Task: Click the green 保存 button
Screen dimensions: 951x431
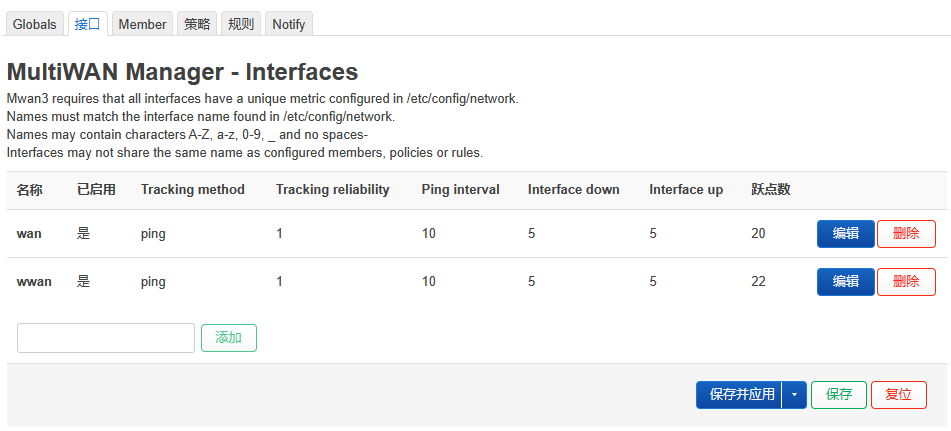Action: [x=839, y=395]
